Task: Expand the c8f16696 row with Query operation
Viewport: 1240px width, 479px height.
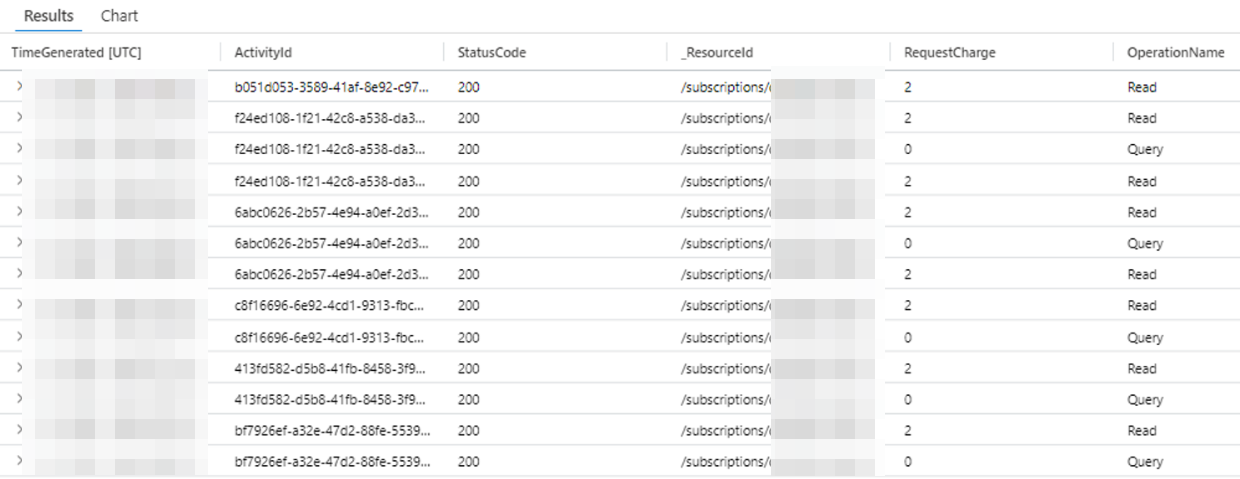Action: pyautogui.click(x=18, y=337)
